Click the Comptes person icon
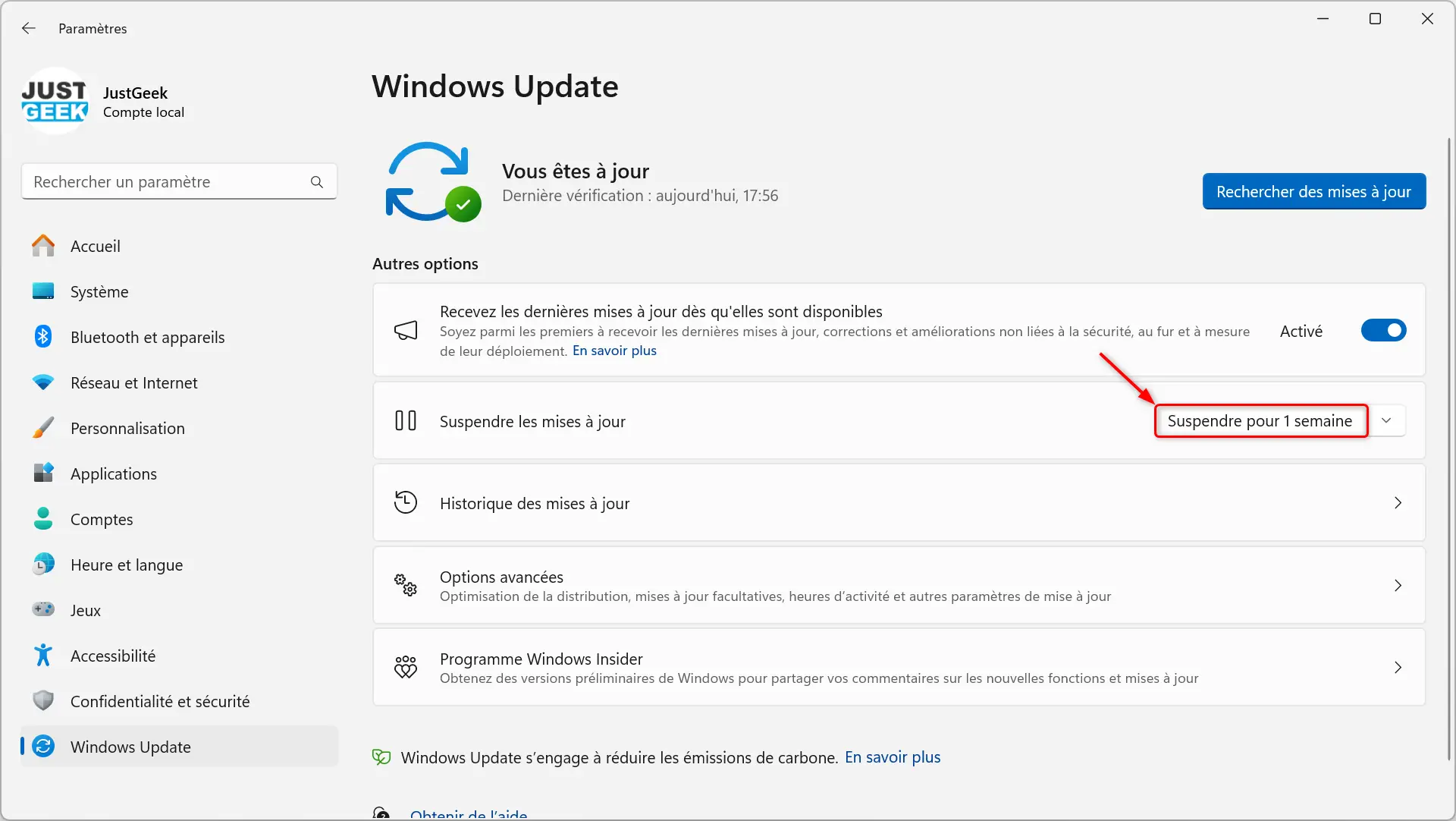 pyautogui.click(x=43, y=519)
